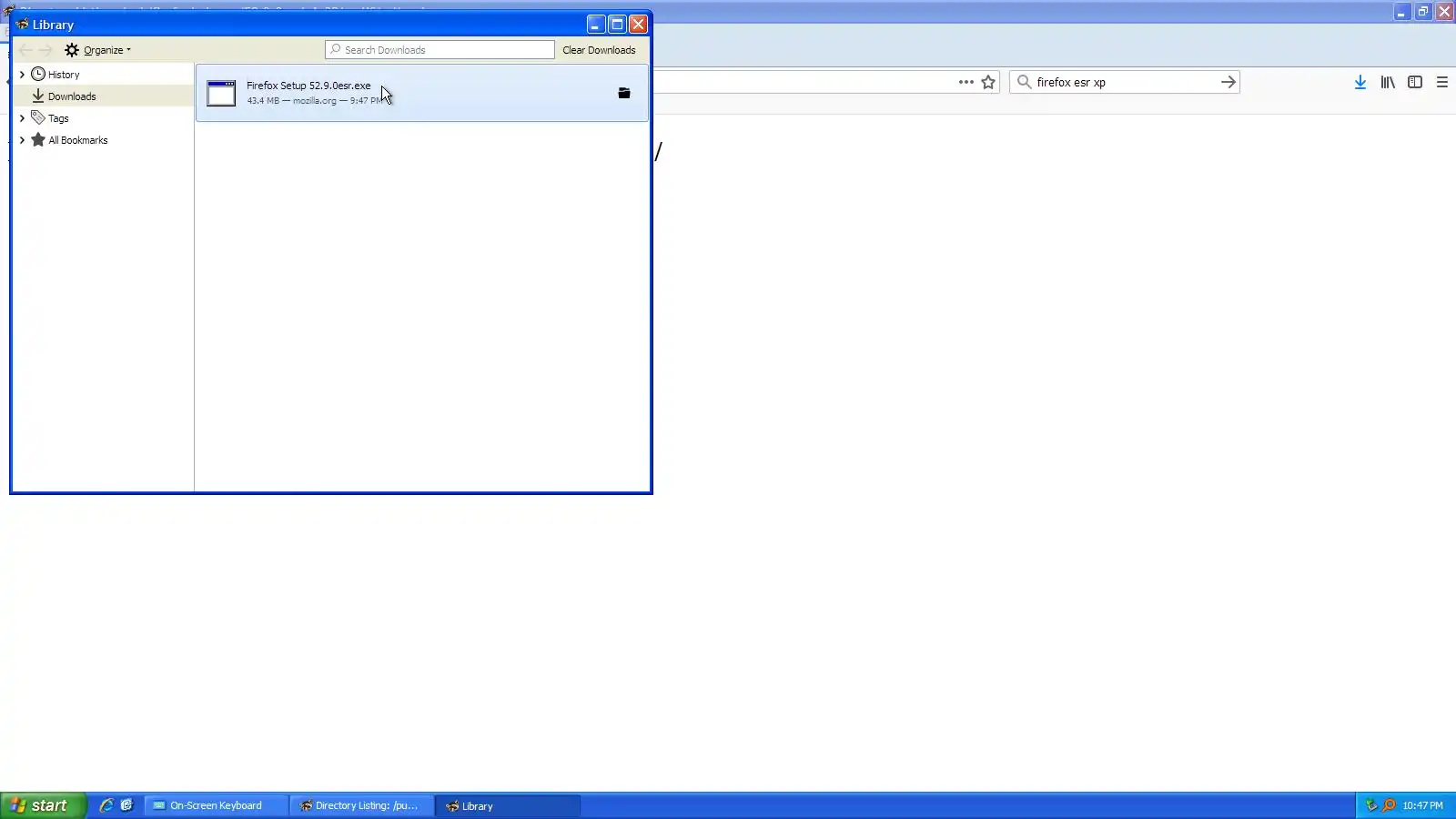
Task: Click the Library window title bar icon
Action: [x=22, y=25]
